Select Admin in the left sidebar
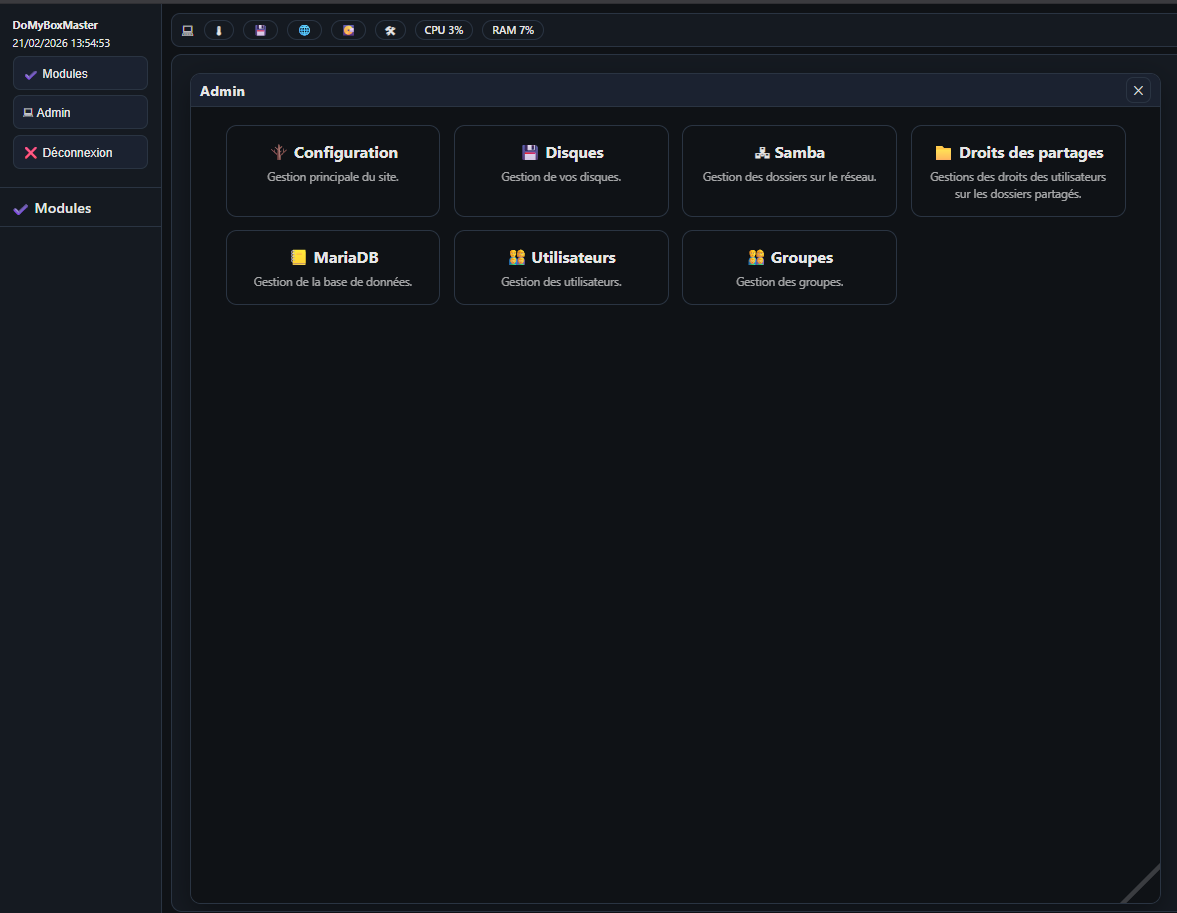The height and width of the screenshot is (913, 1177). (x=80, y=113)
